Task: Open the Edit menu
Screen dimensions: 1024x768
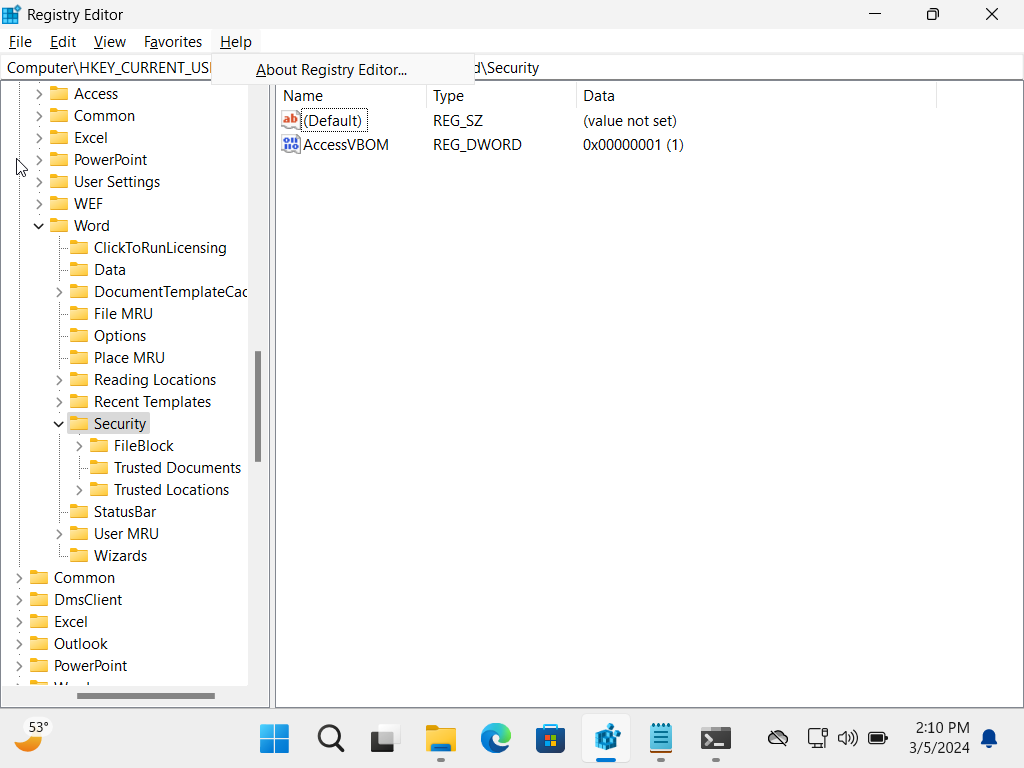Action: tap(63, 42)
